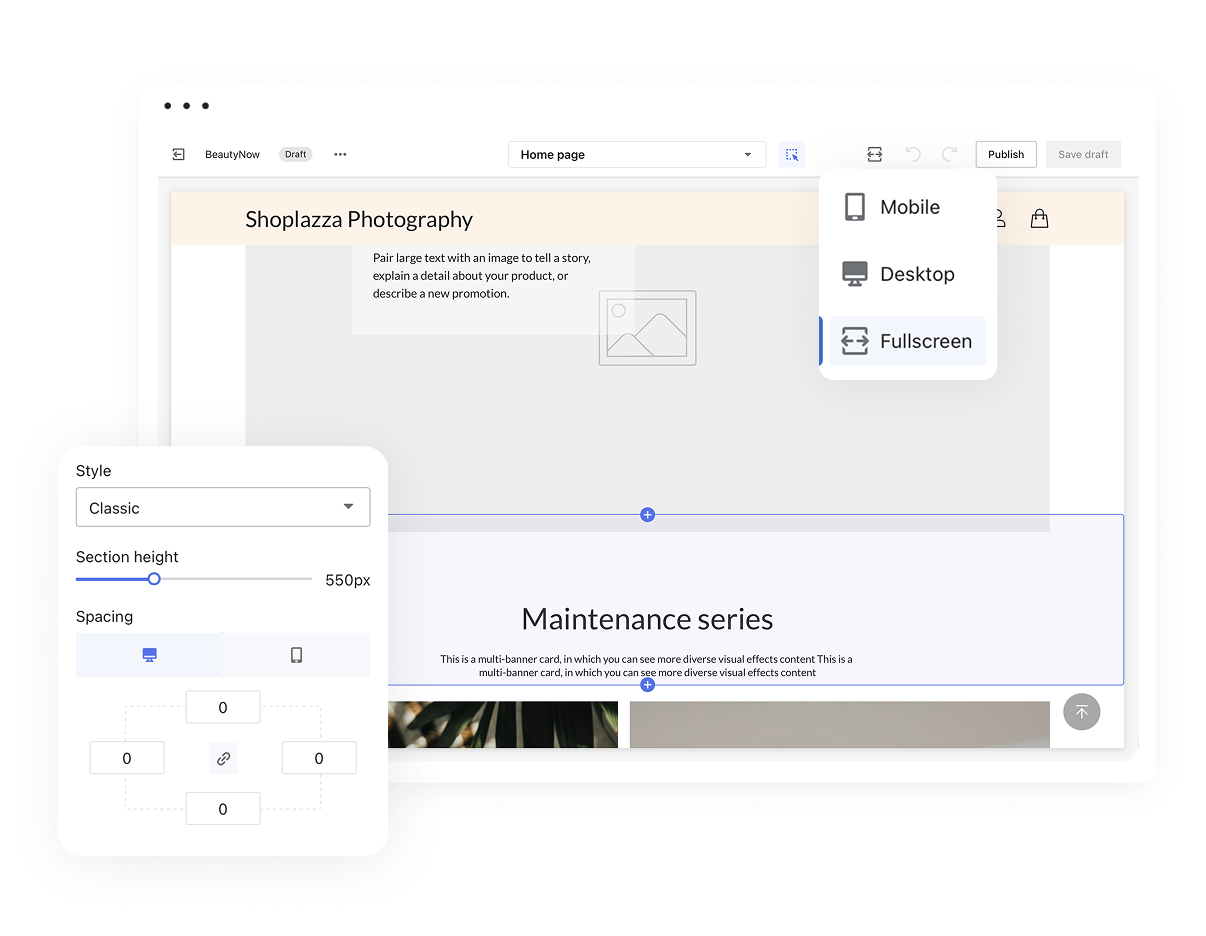1206x936 pixels.
Task: Click the exit editor back icon
Action: [x=178, y=154]
